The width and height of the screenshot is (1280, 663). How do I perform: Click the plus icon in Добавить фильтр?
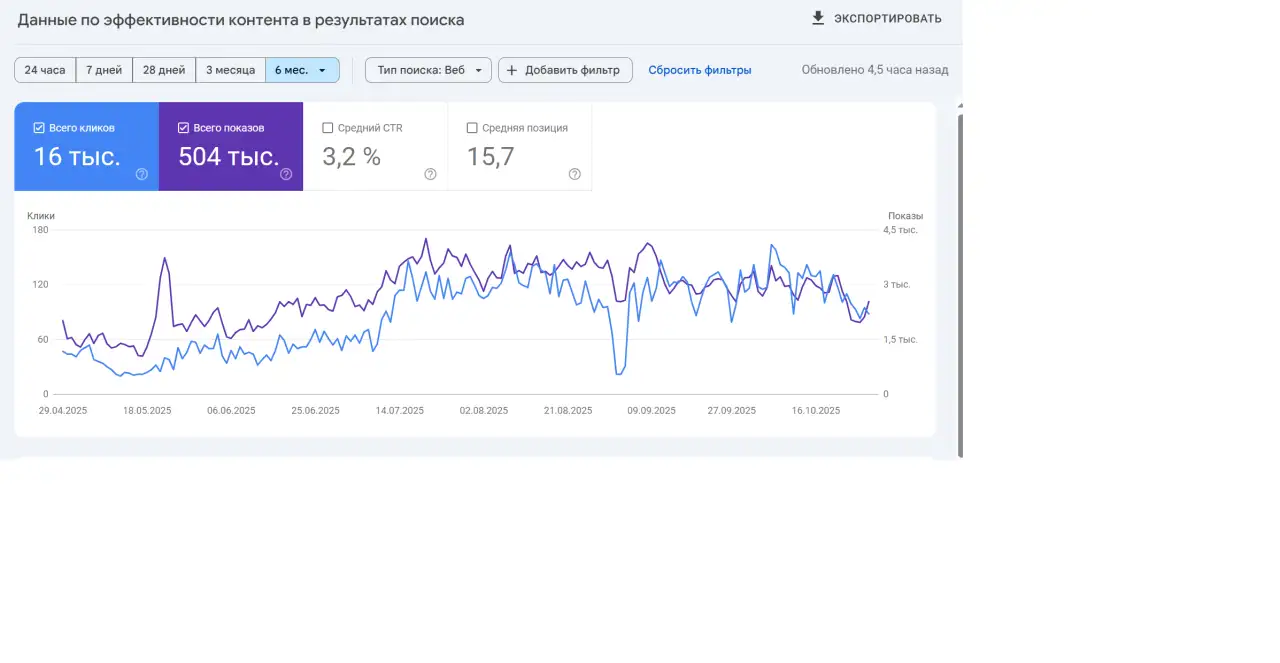(511, 70)
